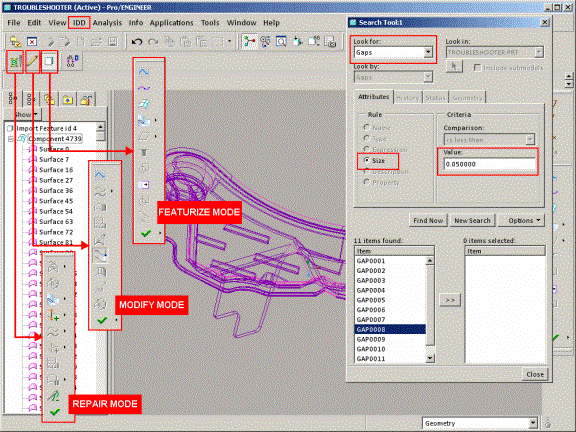Image resolution: width=576 pixels, height=432 pixels.
Task: Open the Look for dropdown
Action: point(428,53)
